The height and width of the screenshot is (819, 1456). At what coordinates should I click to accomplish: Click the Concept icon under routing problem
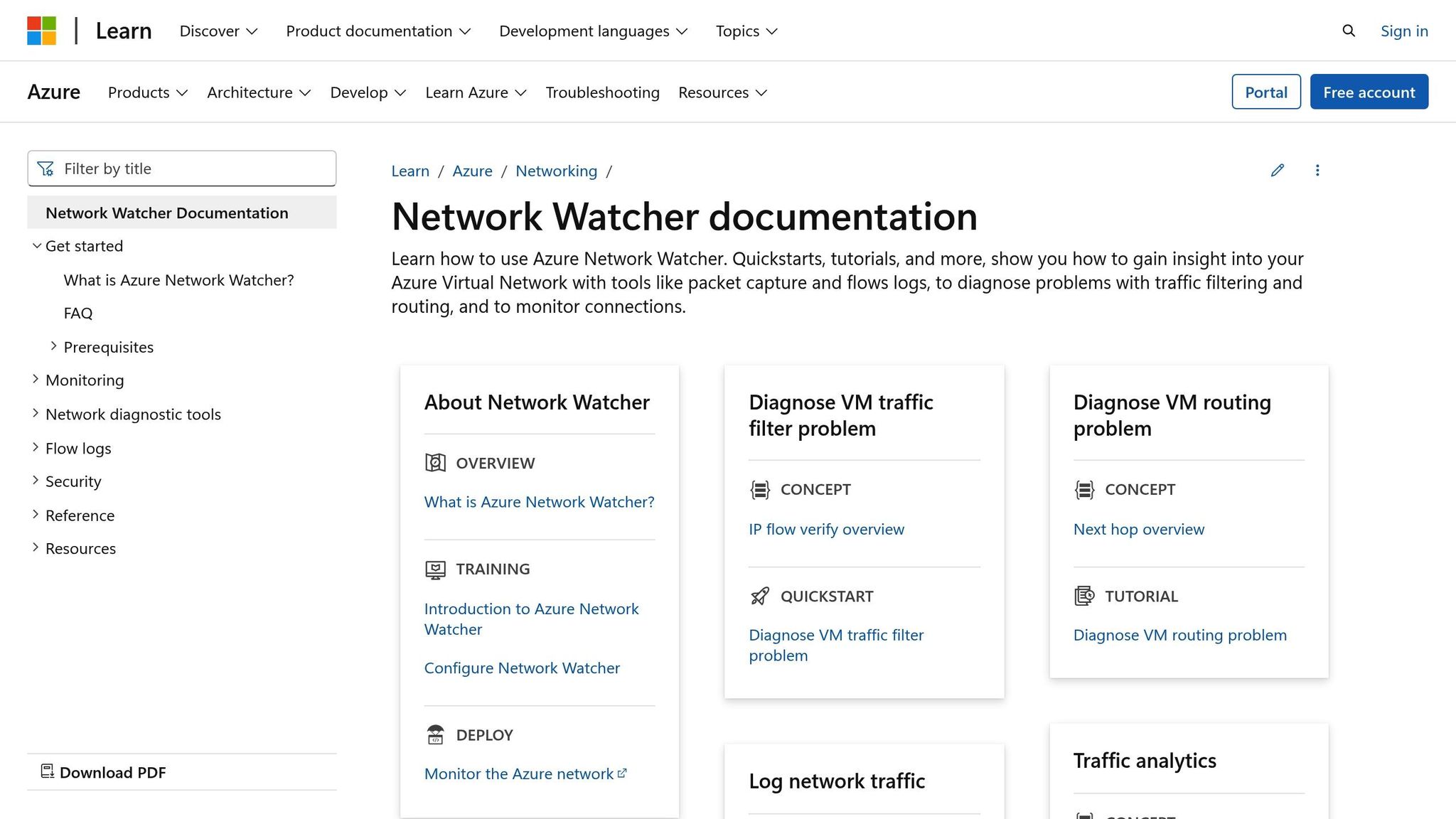tap(1084, 489)
